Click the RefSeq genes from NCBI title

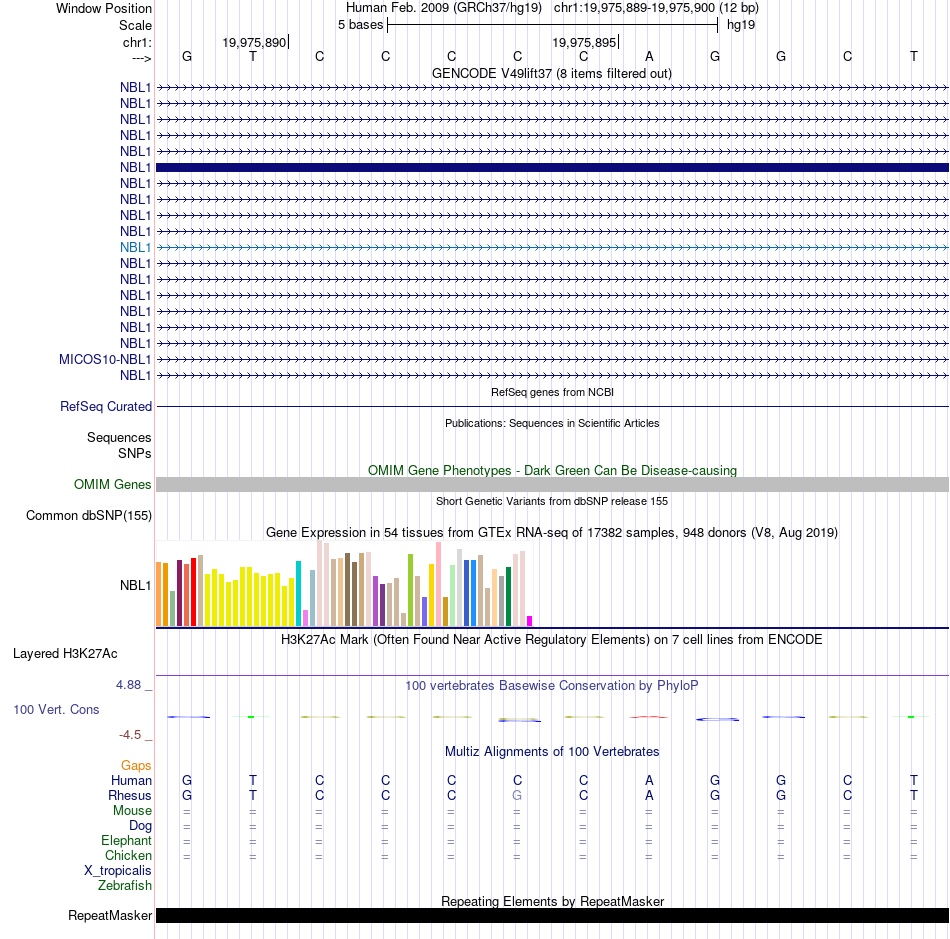[x=552, y=392]
